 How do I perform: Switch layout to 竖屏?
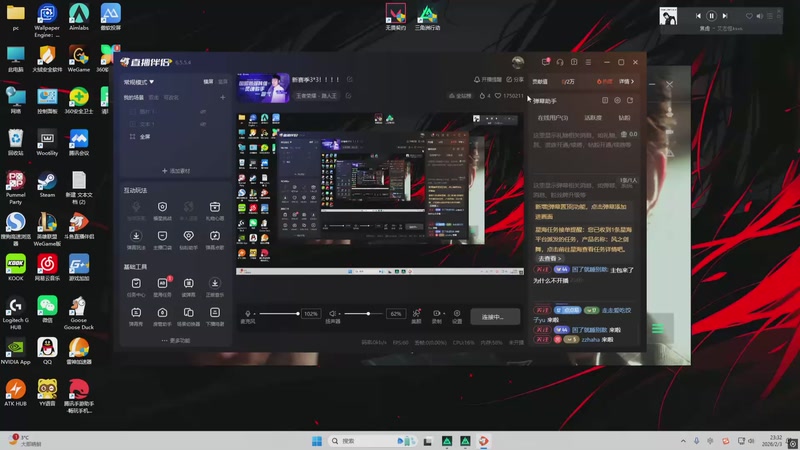point(222,82)
